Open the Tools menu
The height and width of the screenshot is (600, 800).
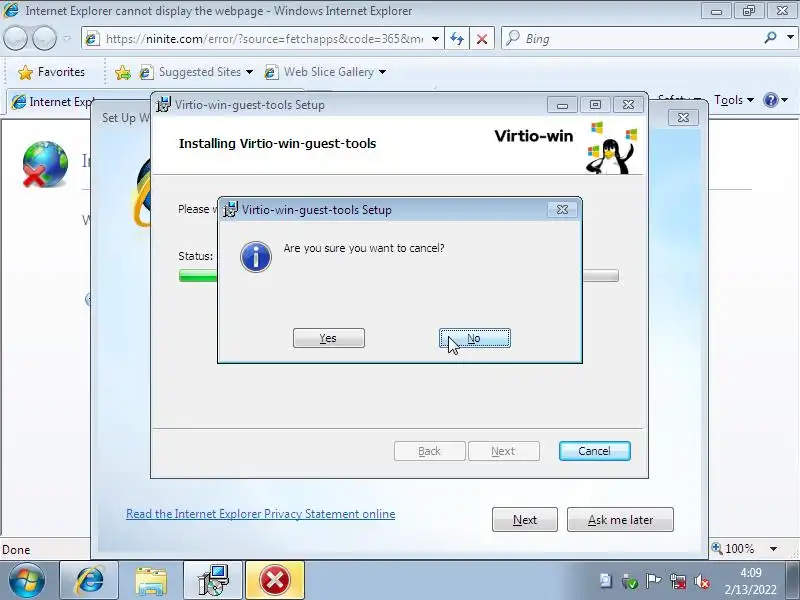pos(734,100)
